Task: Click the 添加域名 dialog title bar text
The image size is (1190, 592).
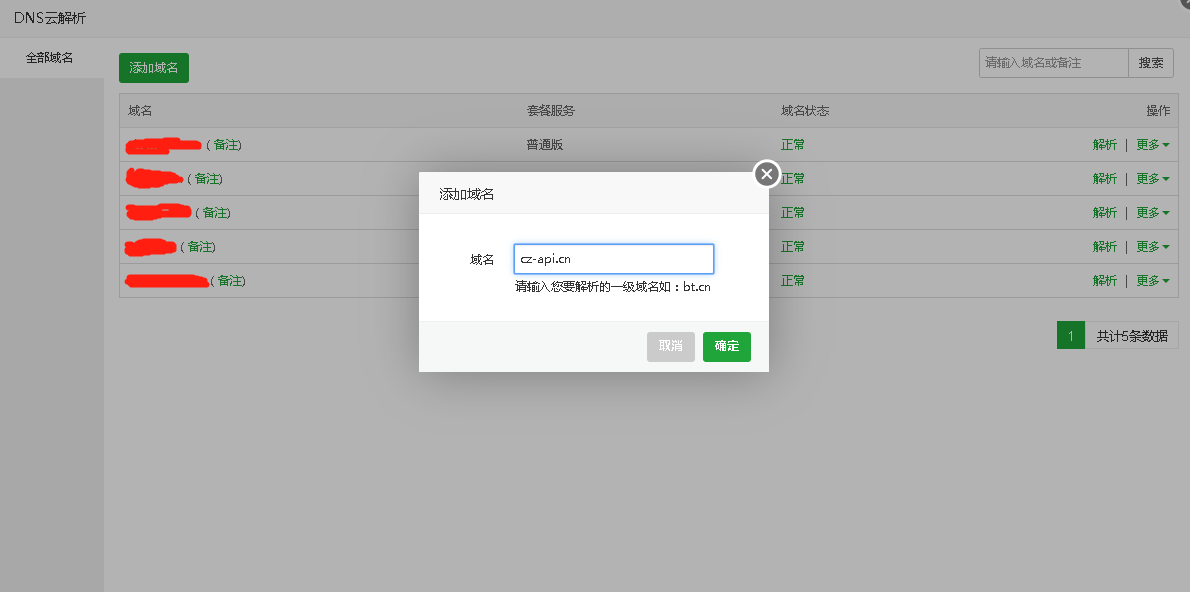Action: pyautogui.click(x=467, y=194)
